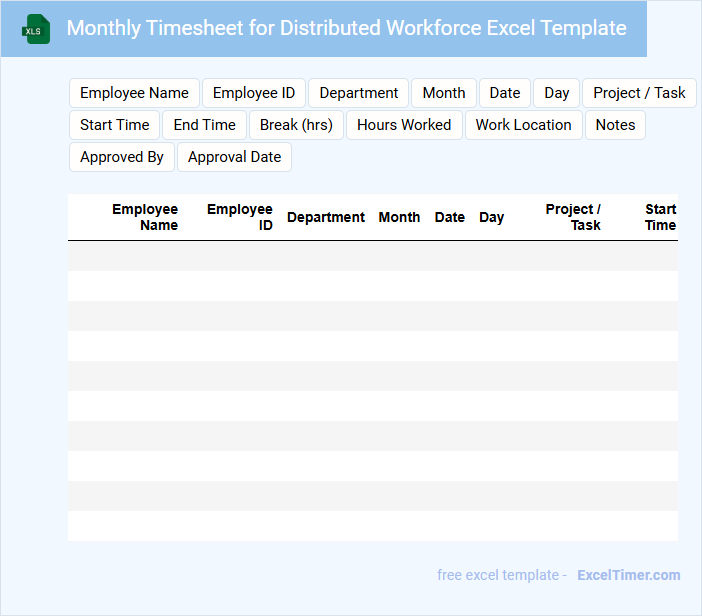Viewport: 702px width, 616px height.
Task: Click the Employee Name column header
Action: (x=145, y=217)
